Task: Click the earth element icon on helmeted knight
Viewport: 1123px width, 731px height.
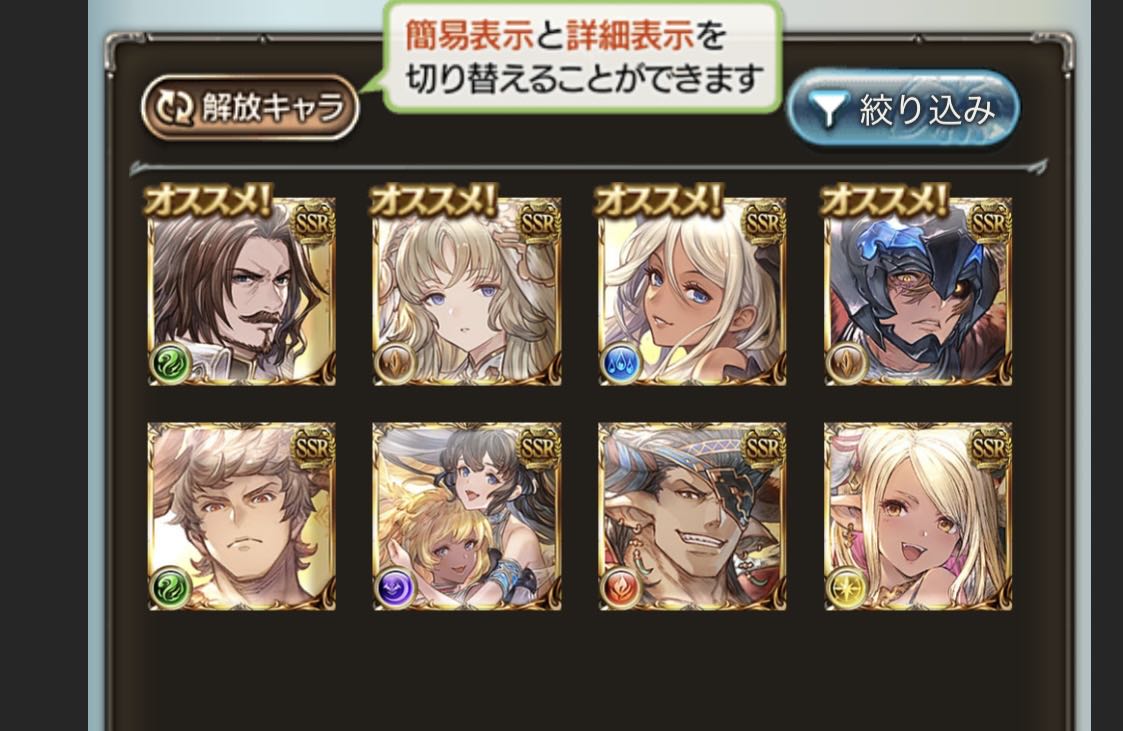Action: 847,364
